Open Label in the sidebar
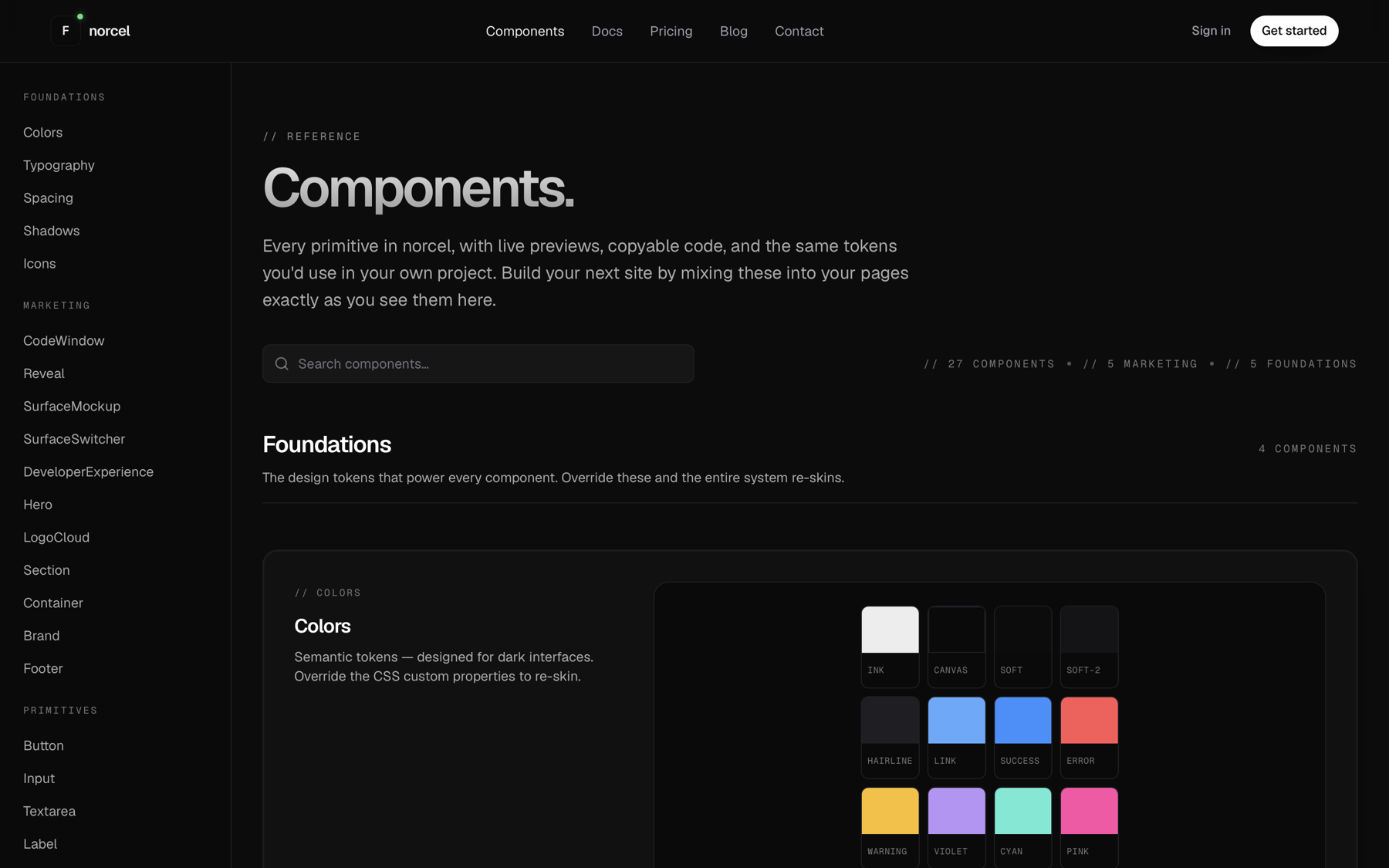Viewport: 1389px width, 868px height. (x=40, y=844)
